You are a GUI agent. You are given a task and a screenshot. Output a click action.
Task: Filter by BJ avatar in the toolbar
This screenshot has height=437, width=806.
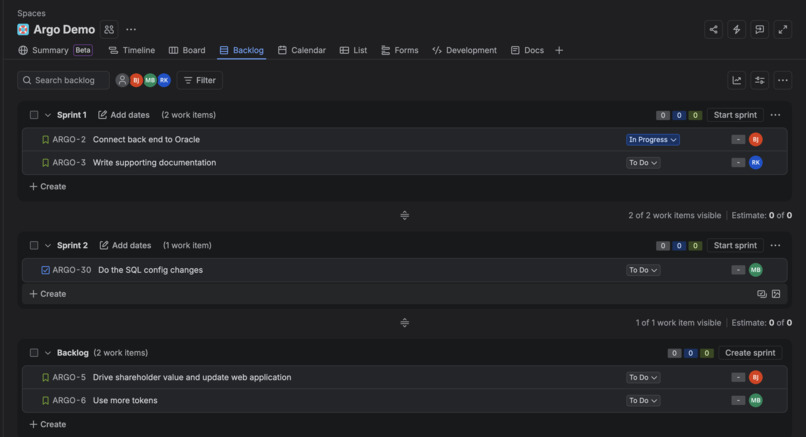(136, 80)
